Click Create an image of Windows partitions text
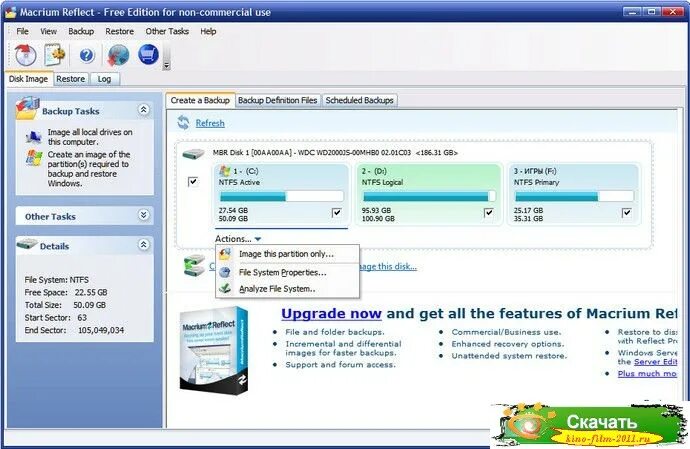Screen dimensions: 690x449 [x=89, y=169]
